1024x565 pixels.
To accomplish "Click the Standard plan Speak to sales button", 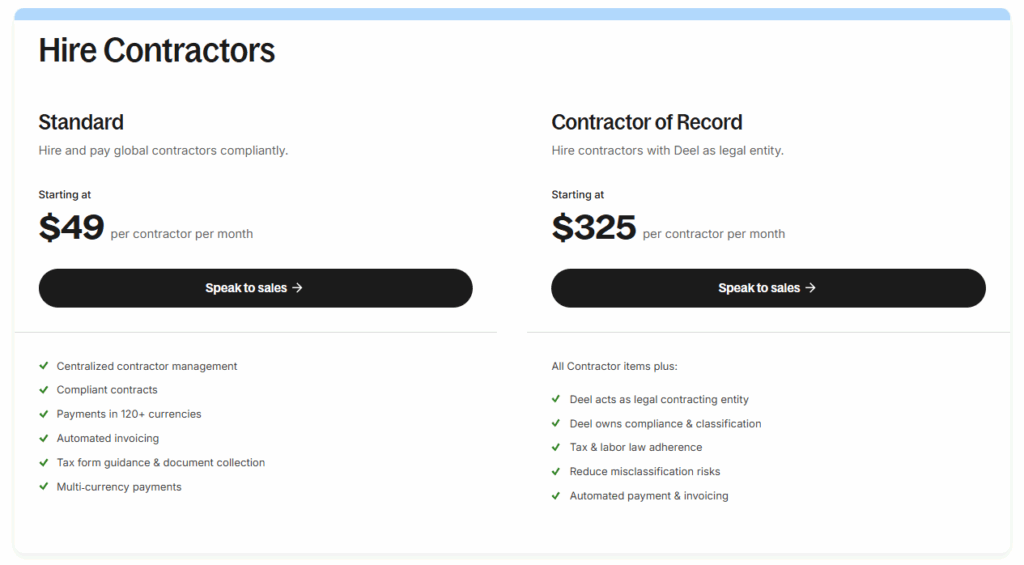I will (x=255, y=288).
